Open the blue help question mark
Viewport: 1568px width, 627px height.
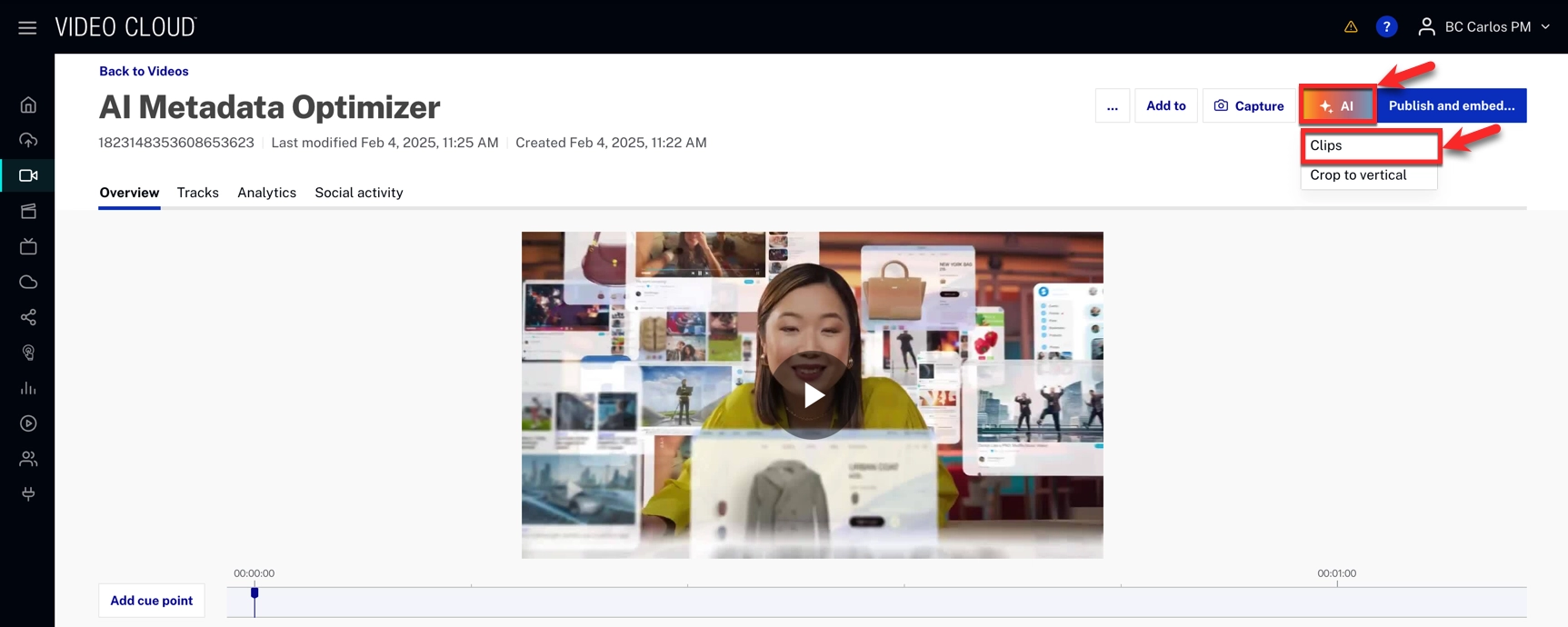pos(1386,26)
